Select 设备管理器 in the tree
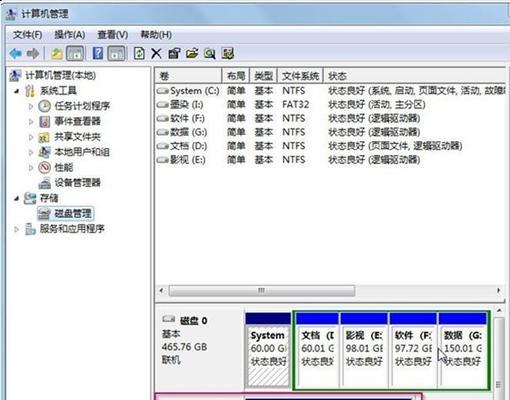Screen dimensions: 510x400 click(x=77, y=183)
